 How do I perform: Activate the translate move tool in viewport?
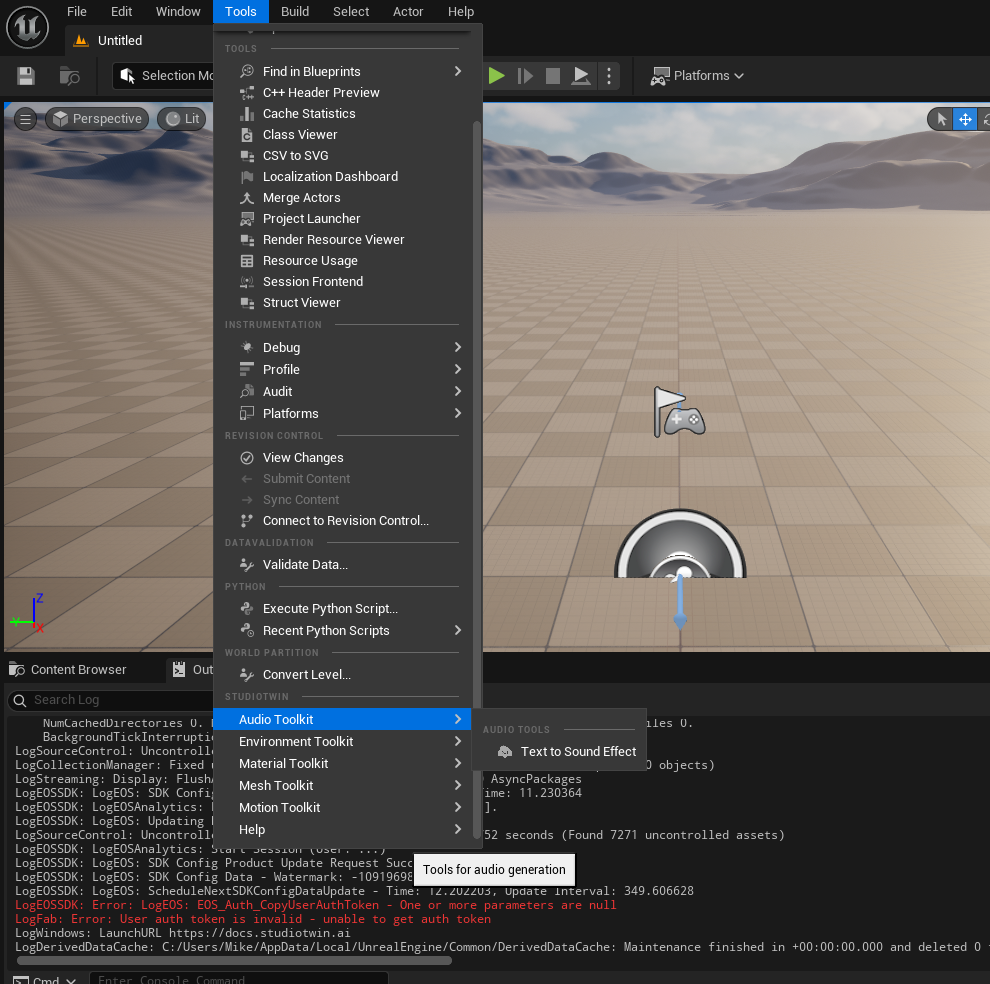(x=965, y=119)
